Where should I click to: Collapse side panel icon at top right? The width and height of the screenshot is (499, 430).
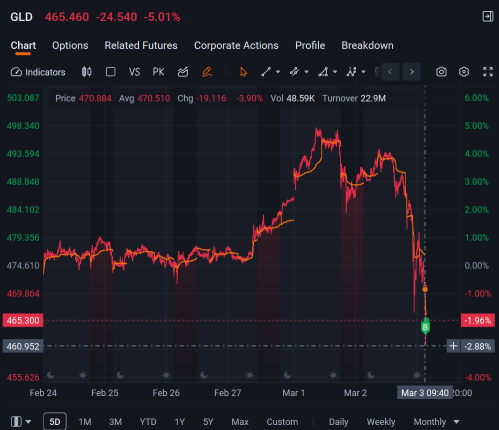[x=488, y=16]
